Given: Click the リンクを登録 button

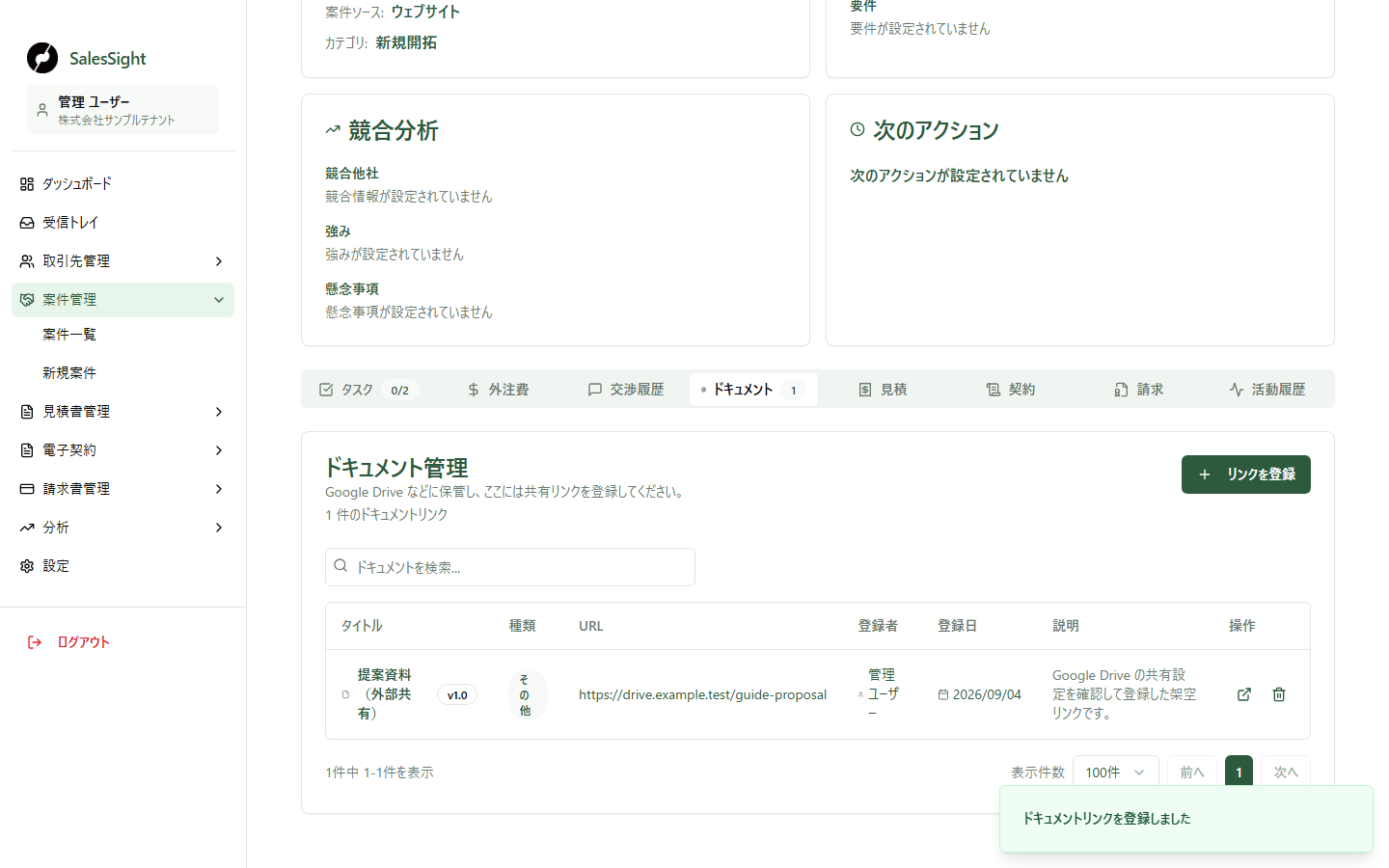Looking at the screenshot, I should pos(1246,475).
